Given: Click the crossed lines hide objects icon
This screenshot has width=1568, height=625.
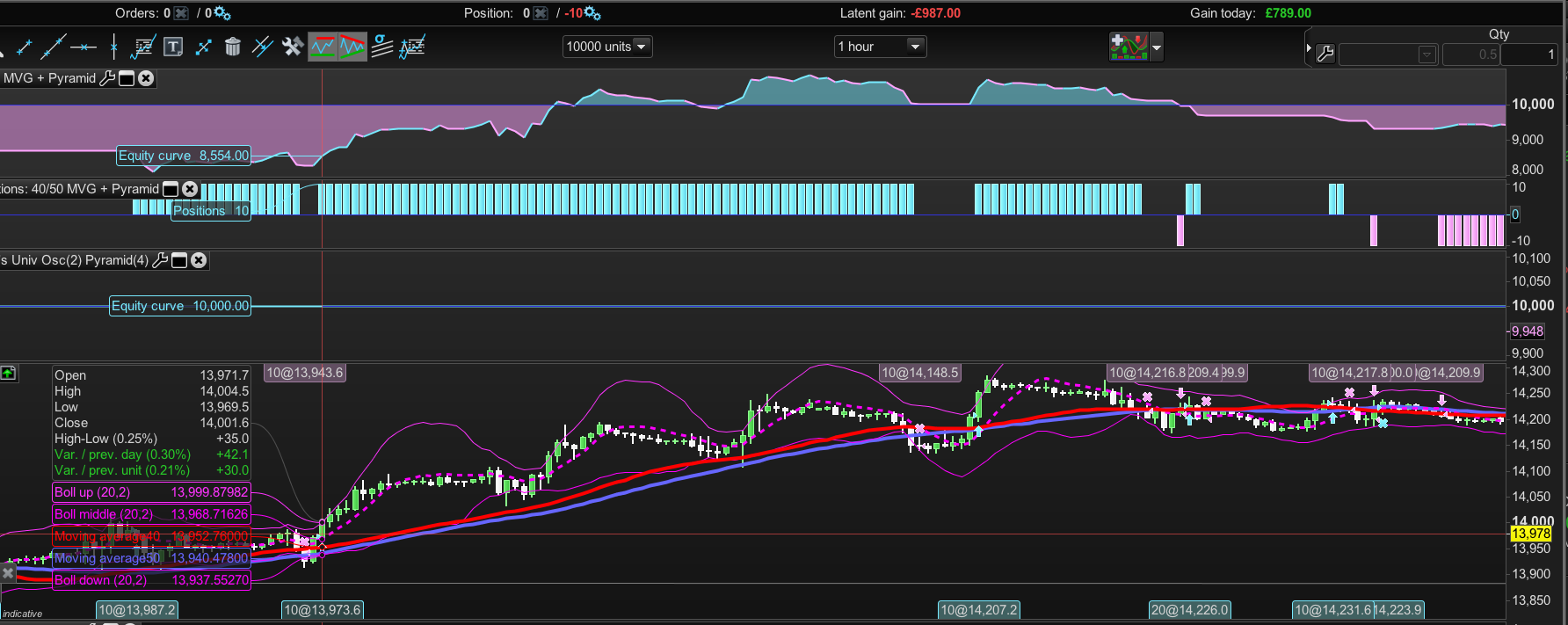Looking at the screenshot, I should [x=263, y=47].
